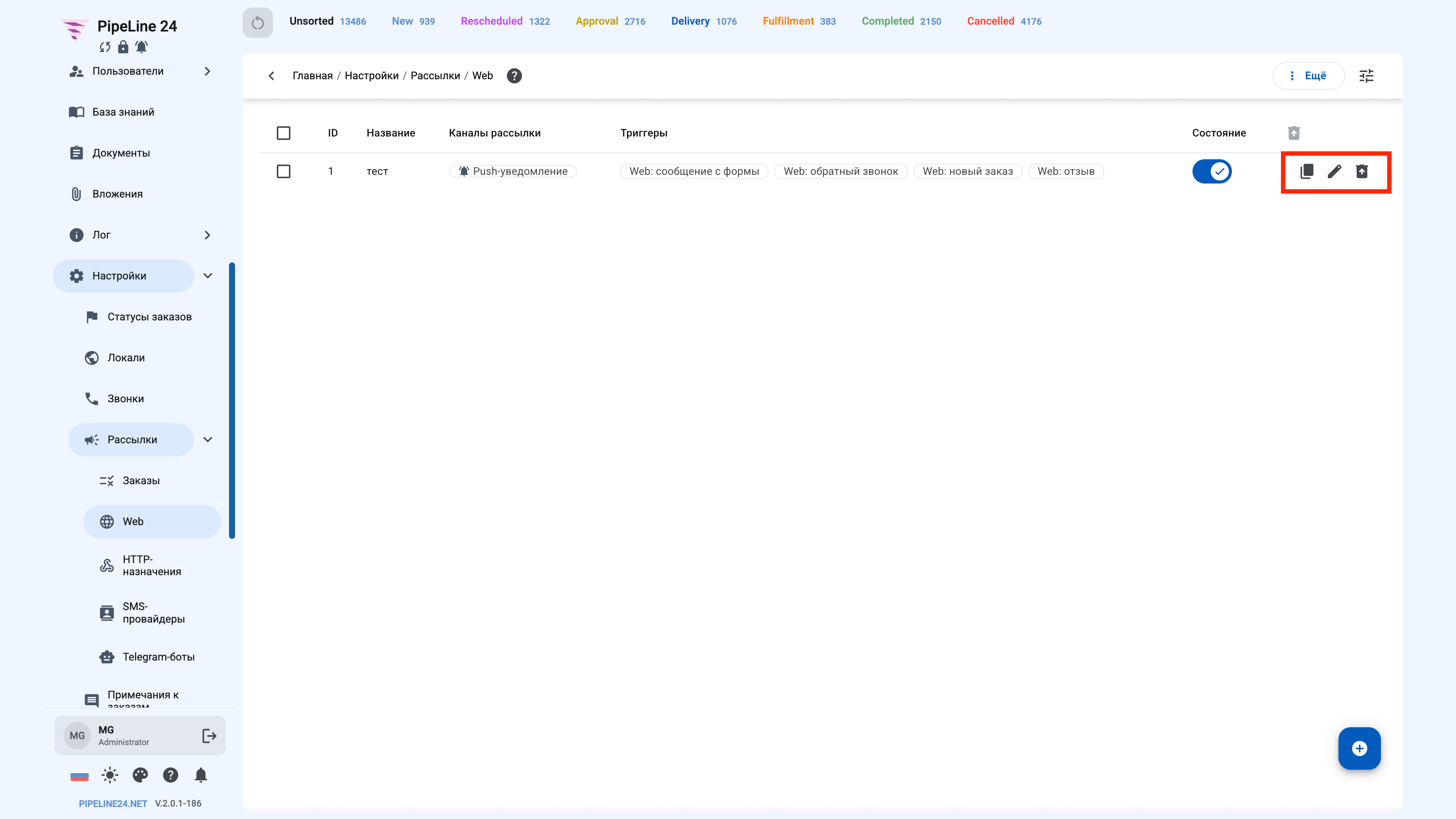1456x819 pixels.
Task: Click the bulk delete icon in the table header
Action: point(1294,133)
